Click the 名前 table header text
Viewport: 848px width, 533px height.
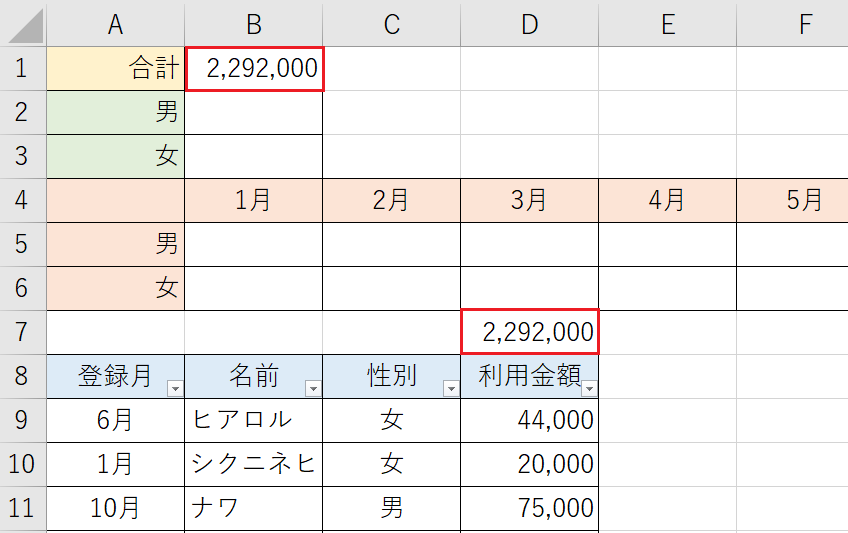(254, 376)
